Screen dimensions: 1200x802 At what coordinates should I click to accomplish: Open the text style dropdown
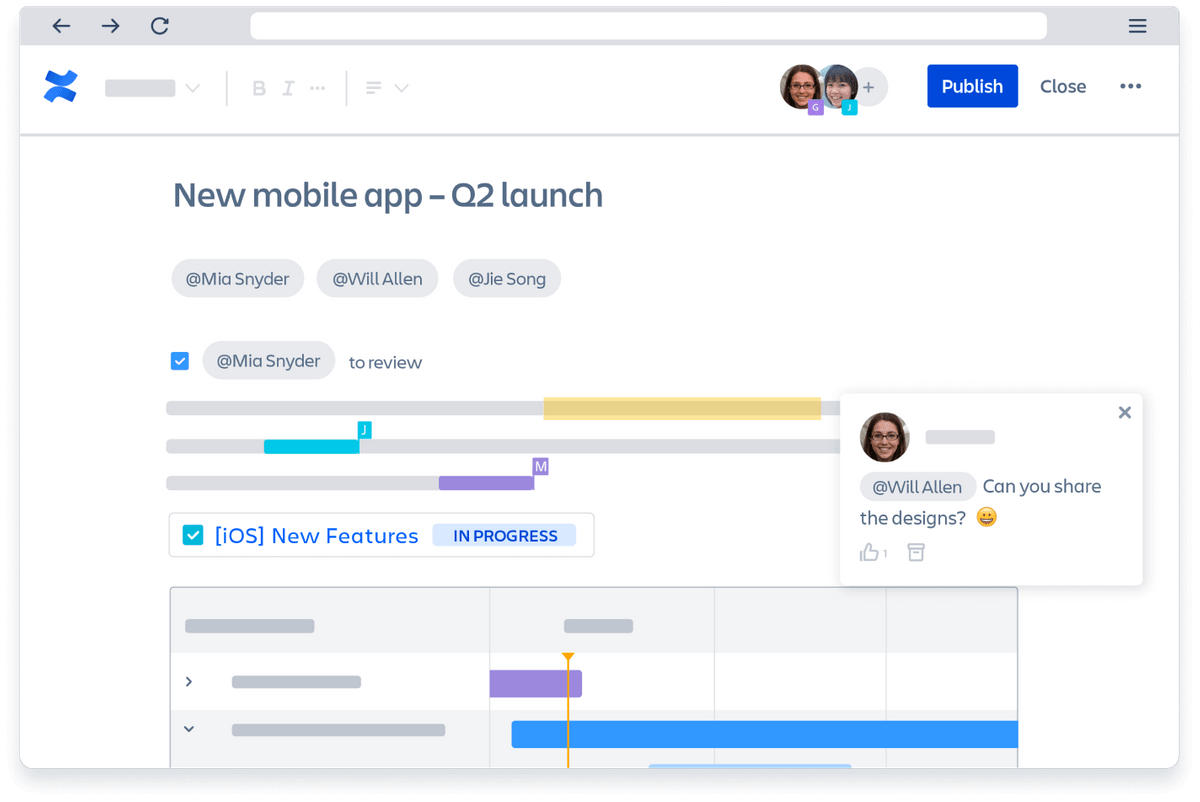tap(153, 88)
